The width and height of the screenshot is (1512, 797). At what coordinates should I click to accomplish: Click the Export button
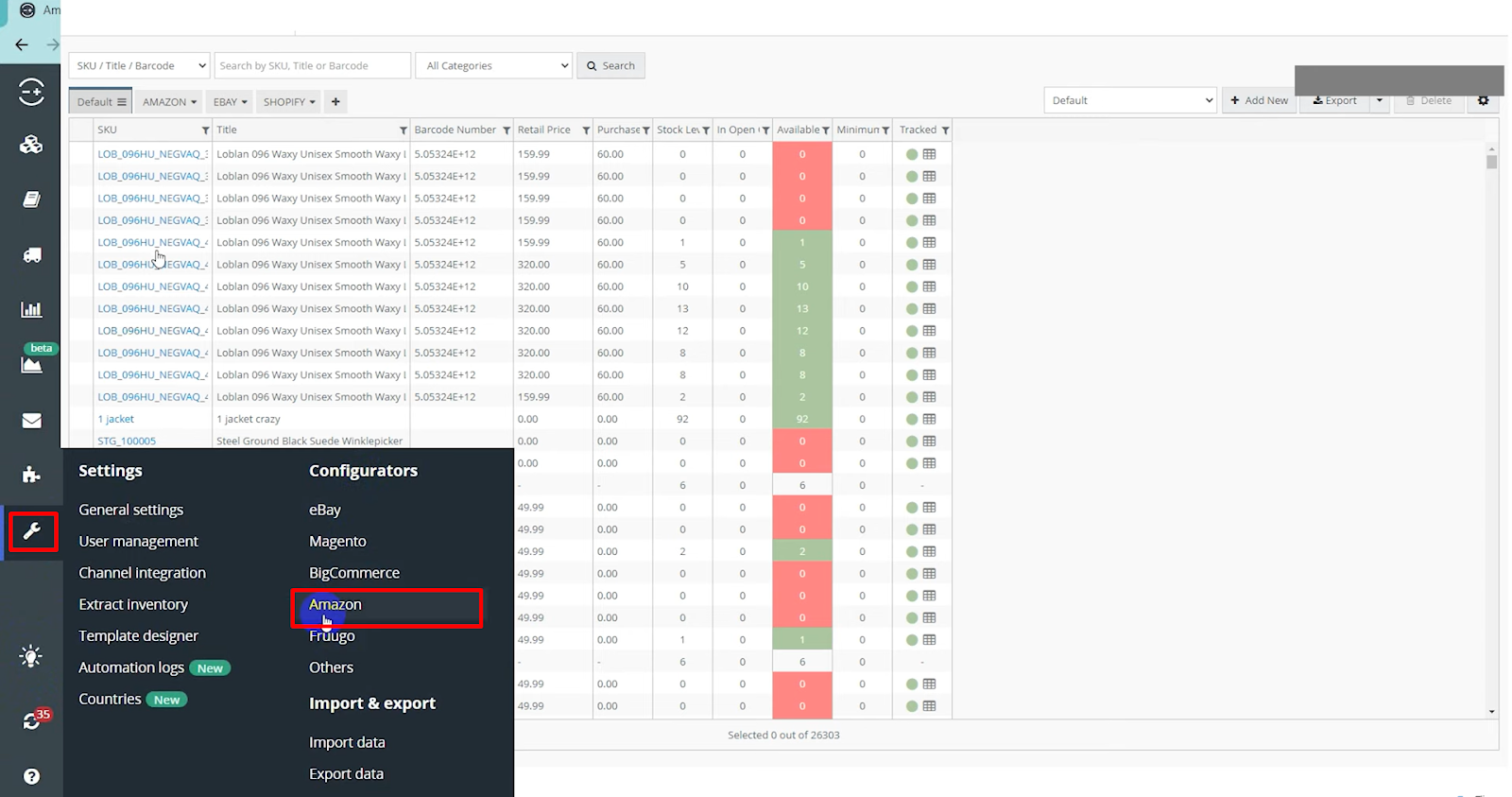coord(1334,100)
